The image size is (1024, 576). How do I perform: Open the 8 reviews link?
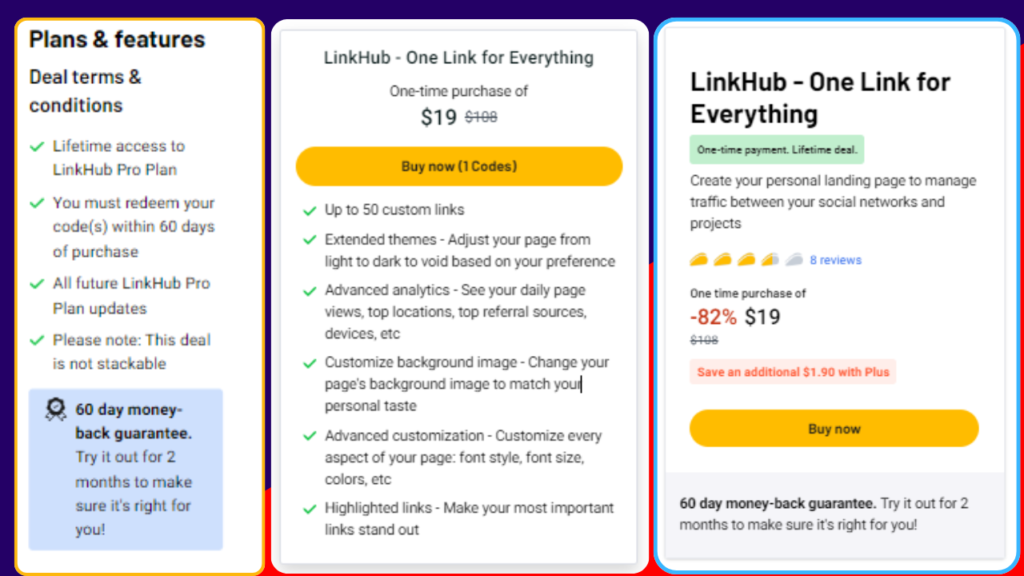pos(835,260)
